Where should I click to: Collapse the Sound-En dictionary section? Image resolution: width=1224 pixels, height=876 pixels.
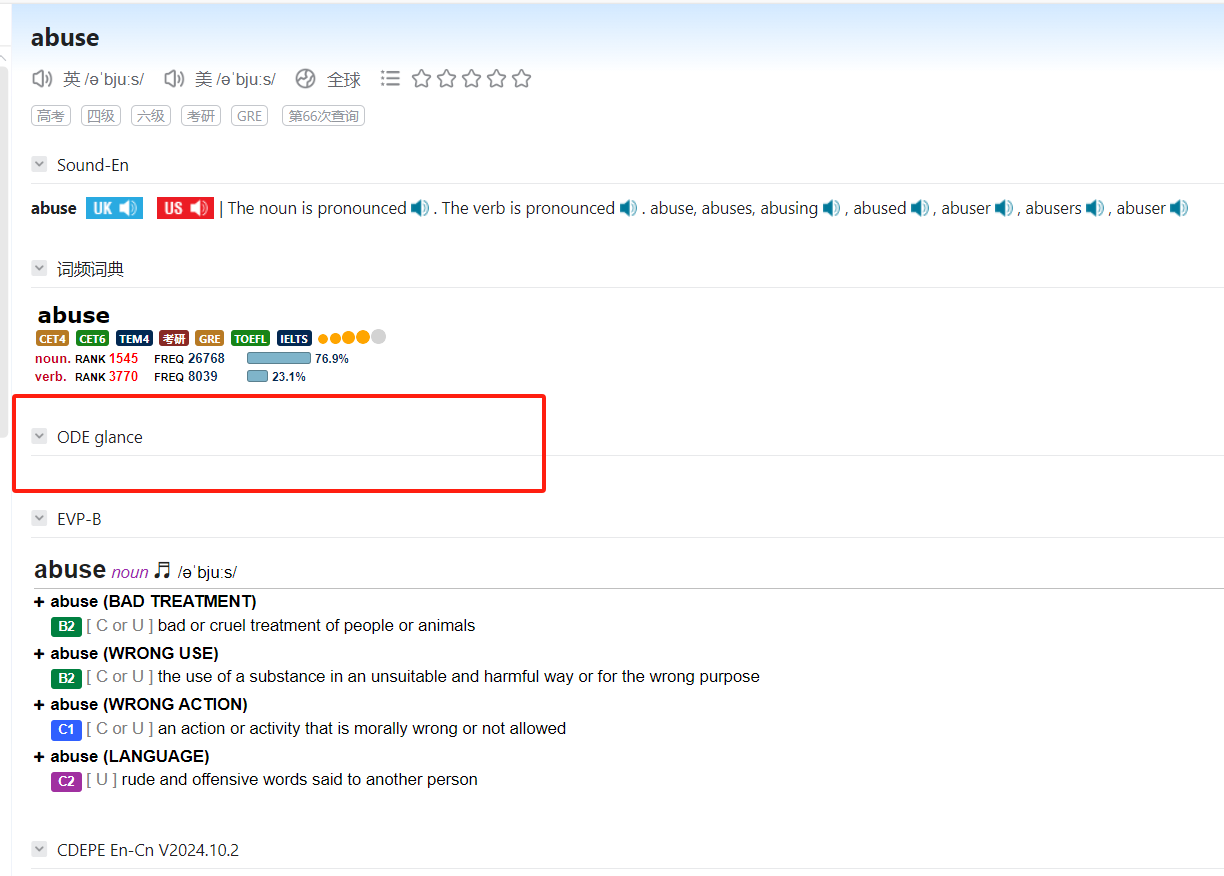39,164
